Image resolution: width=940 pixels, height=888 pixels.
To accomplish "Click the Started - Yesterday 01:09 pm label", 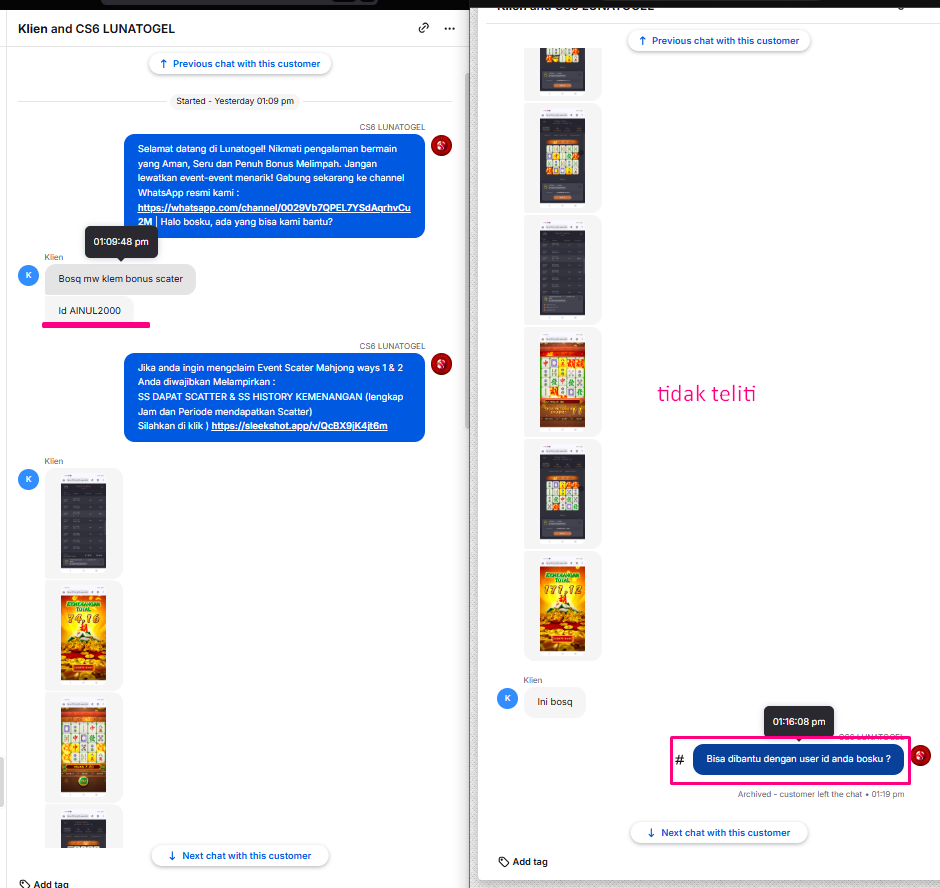I will (235, 101).
